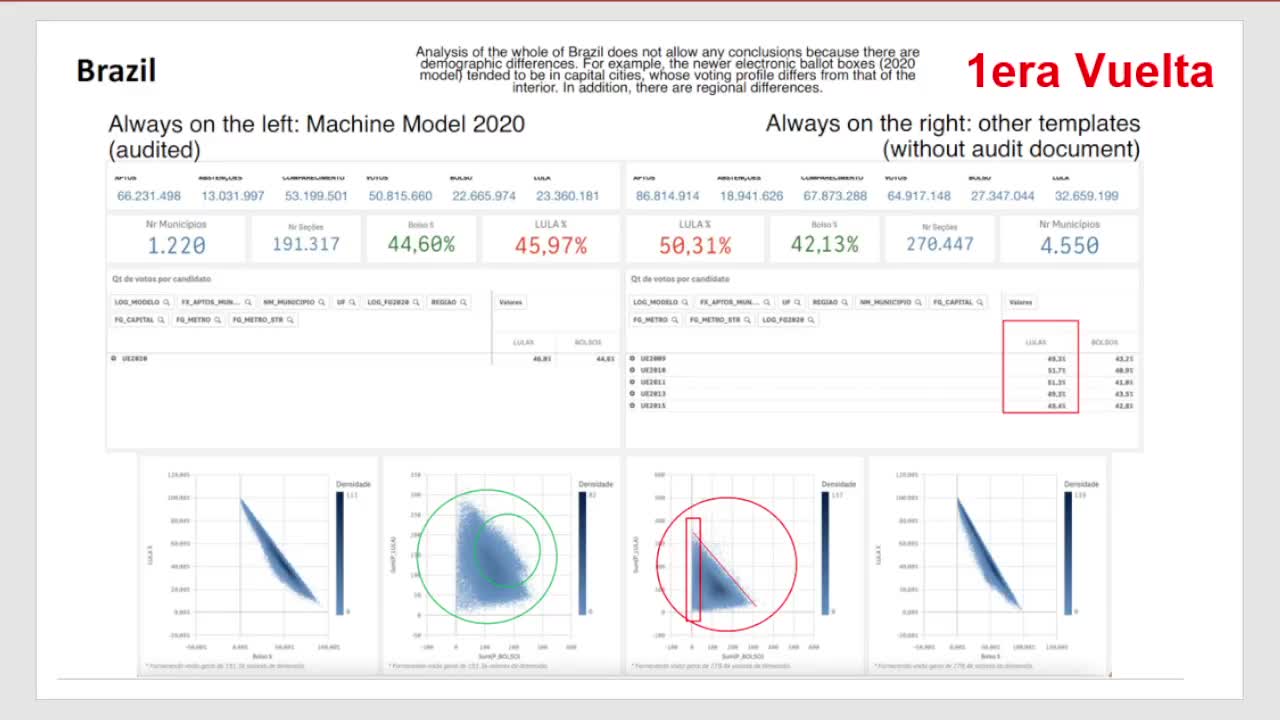Expand the UE2011 row
The width and height of the screenshot is (1280, 720).
(x=632, y=382)
